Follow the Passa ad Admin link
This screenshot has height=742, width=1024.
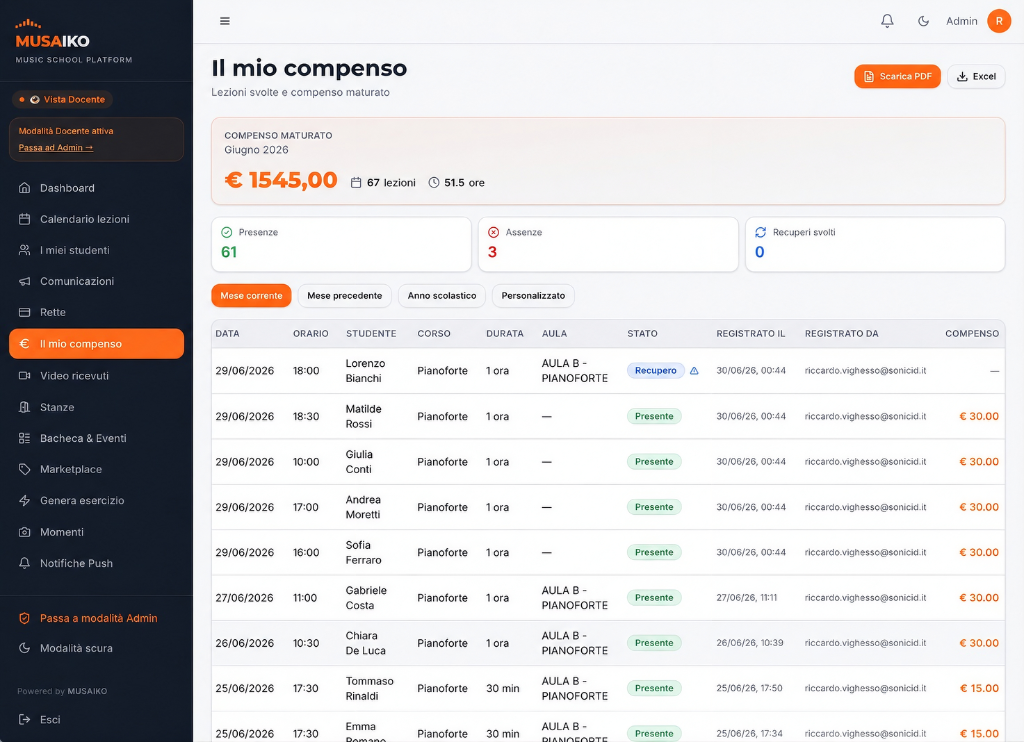pos(56,148)
